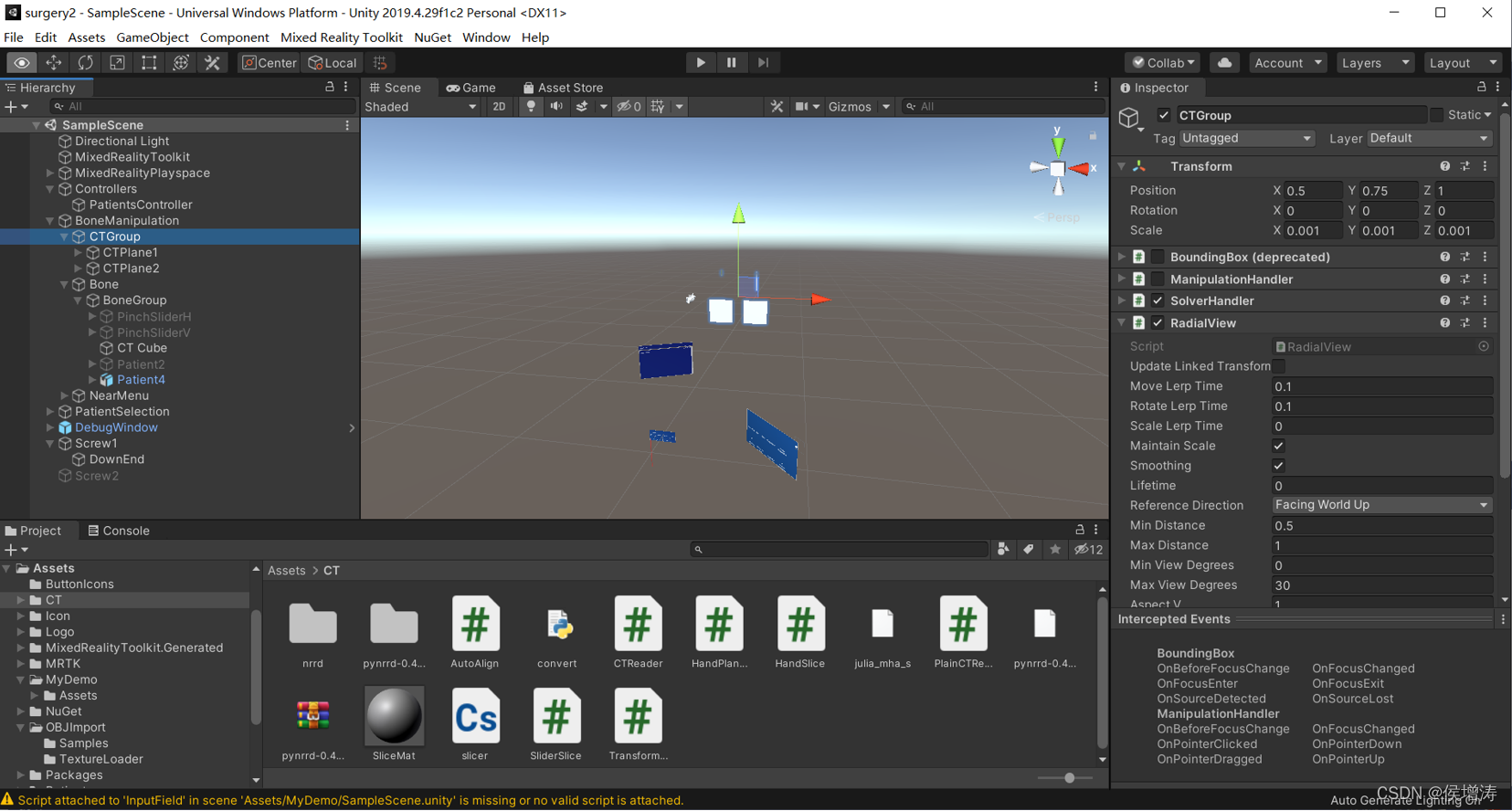1512x811 pixels.
Task: Select the Move tool
Action: click(x=54, y=63)
